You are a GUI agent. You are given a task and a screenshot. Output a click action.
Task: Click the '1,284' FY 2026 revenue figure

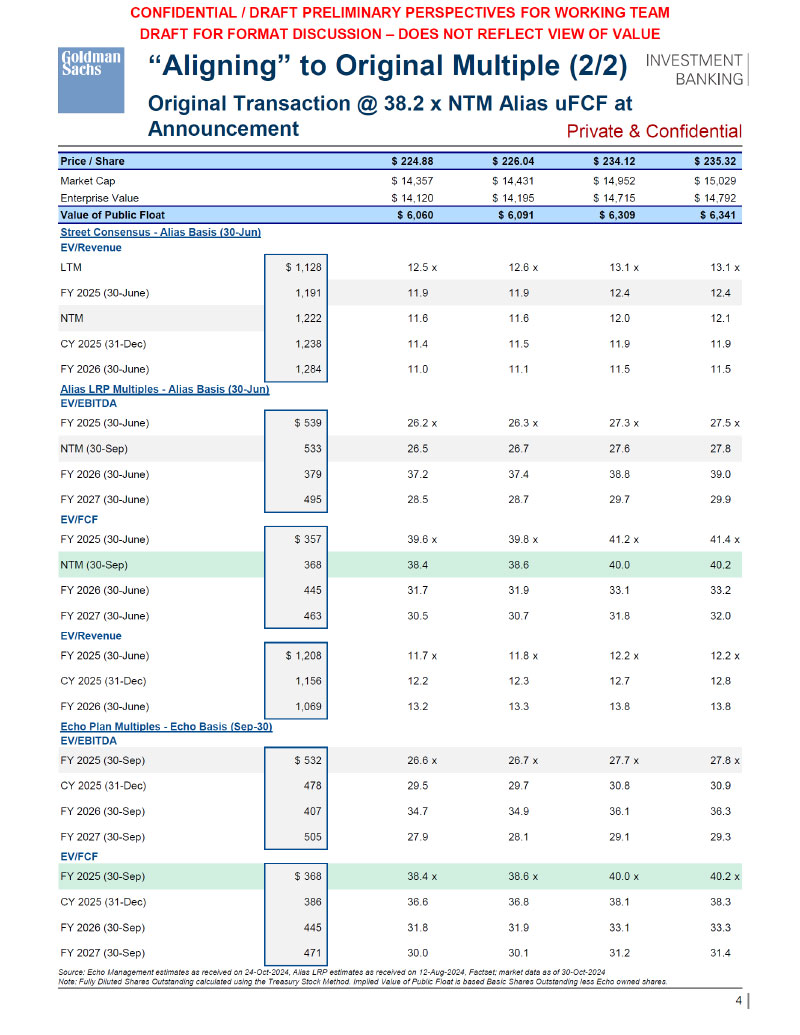[308, 369]
